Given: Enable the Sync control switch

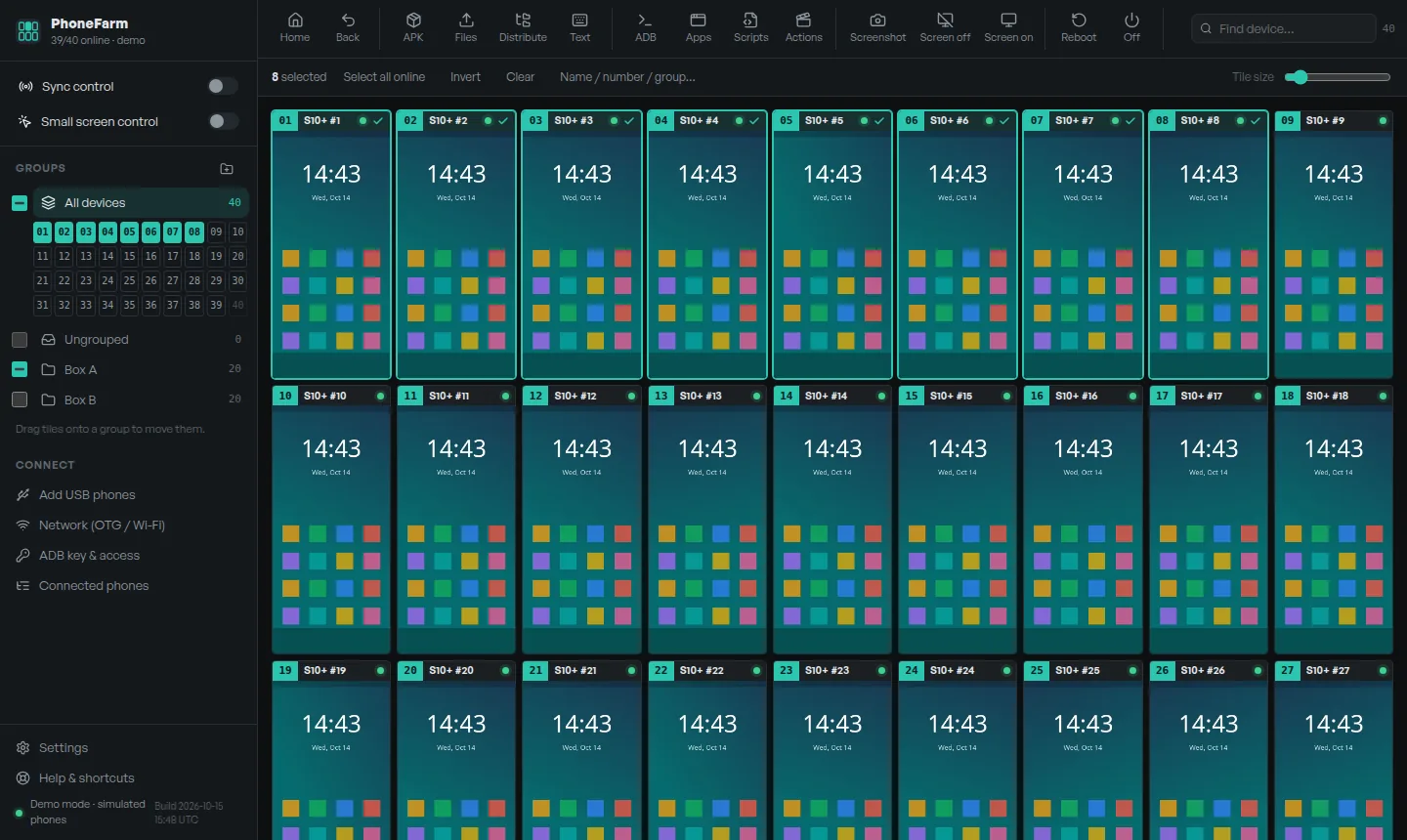Looking at the screenshot, I should (223, 86).
